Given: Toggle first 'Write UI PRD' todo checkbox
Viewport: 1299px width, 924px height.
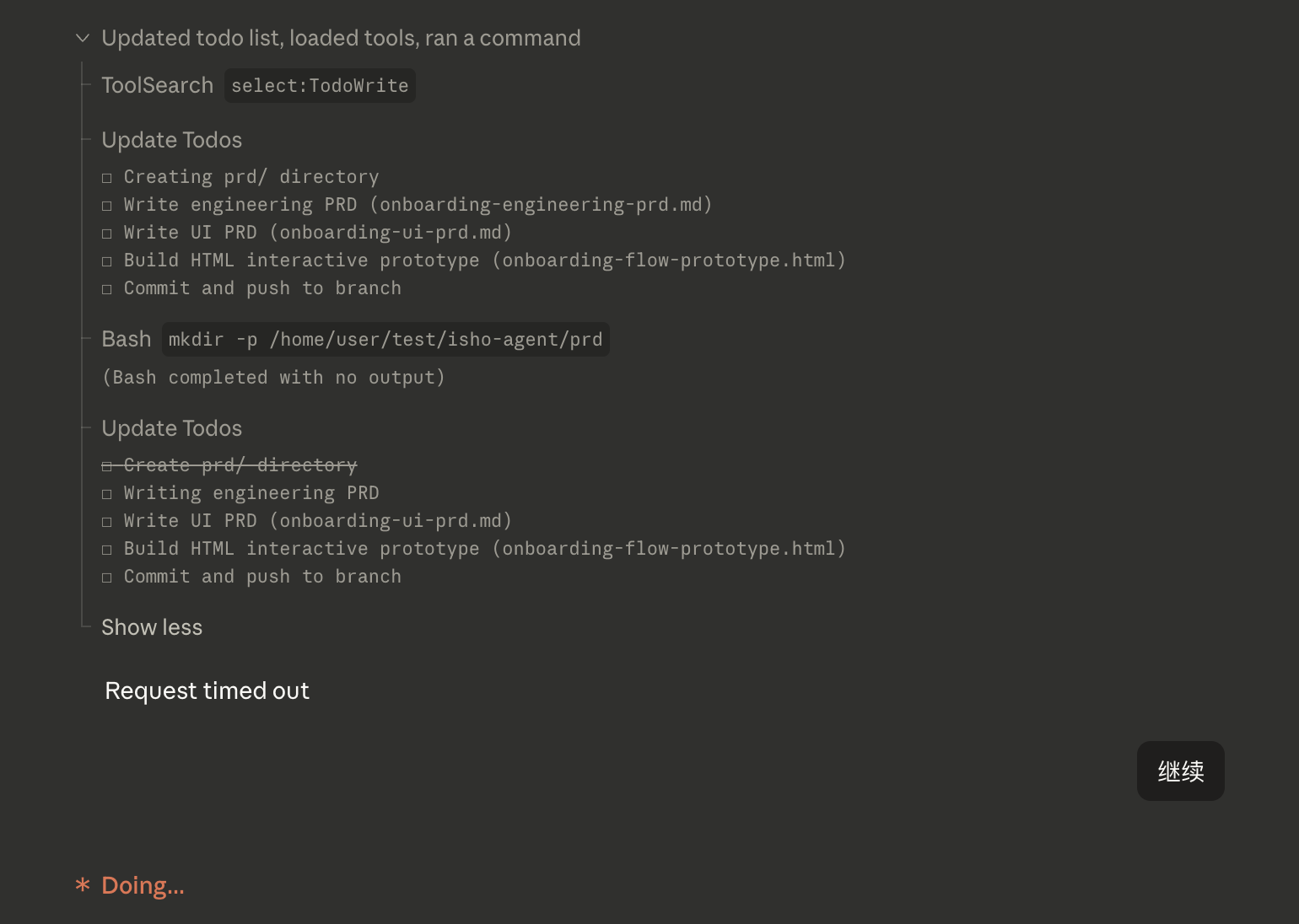Looking at the screenshot, I should pos(107,234).
